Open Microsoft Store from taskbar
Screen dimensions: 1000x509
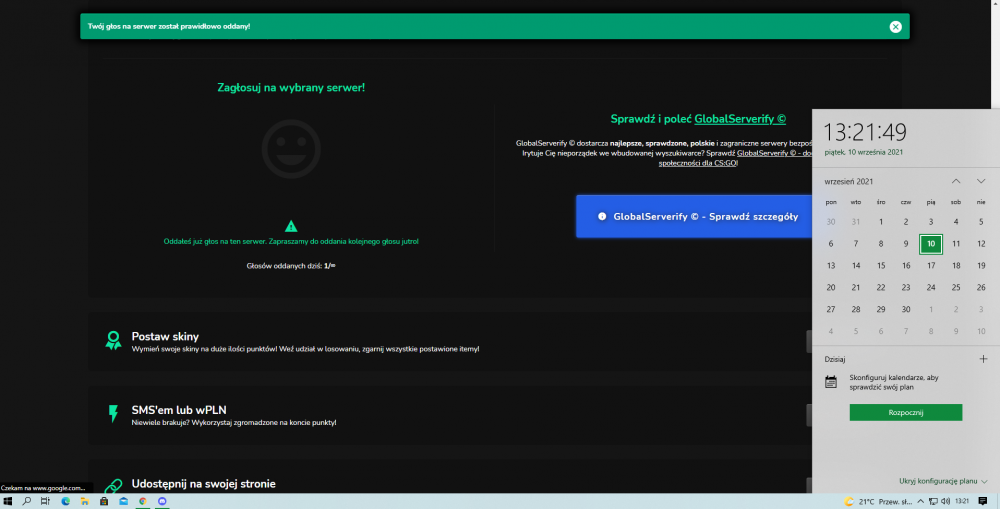(x=104, y=501)
